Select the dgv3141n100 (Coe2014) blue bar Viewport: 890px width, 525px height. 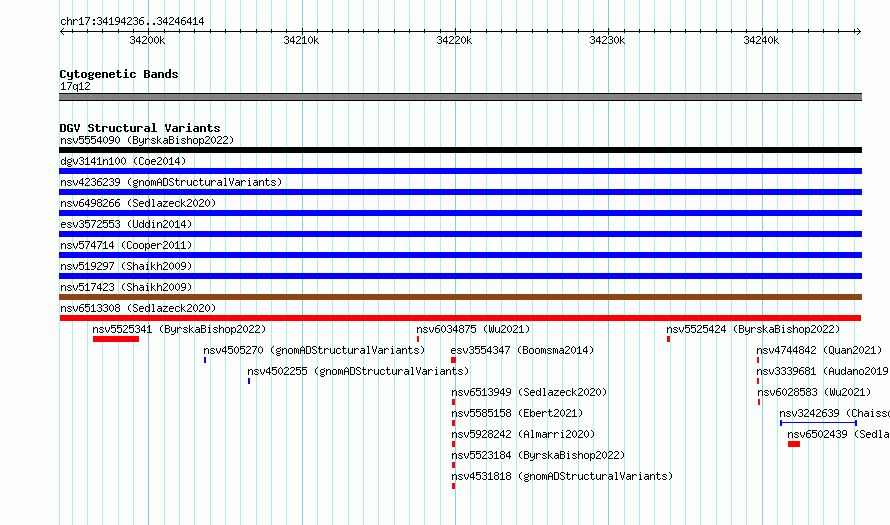[x=460, y=171]
